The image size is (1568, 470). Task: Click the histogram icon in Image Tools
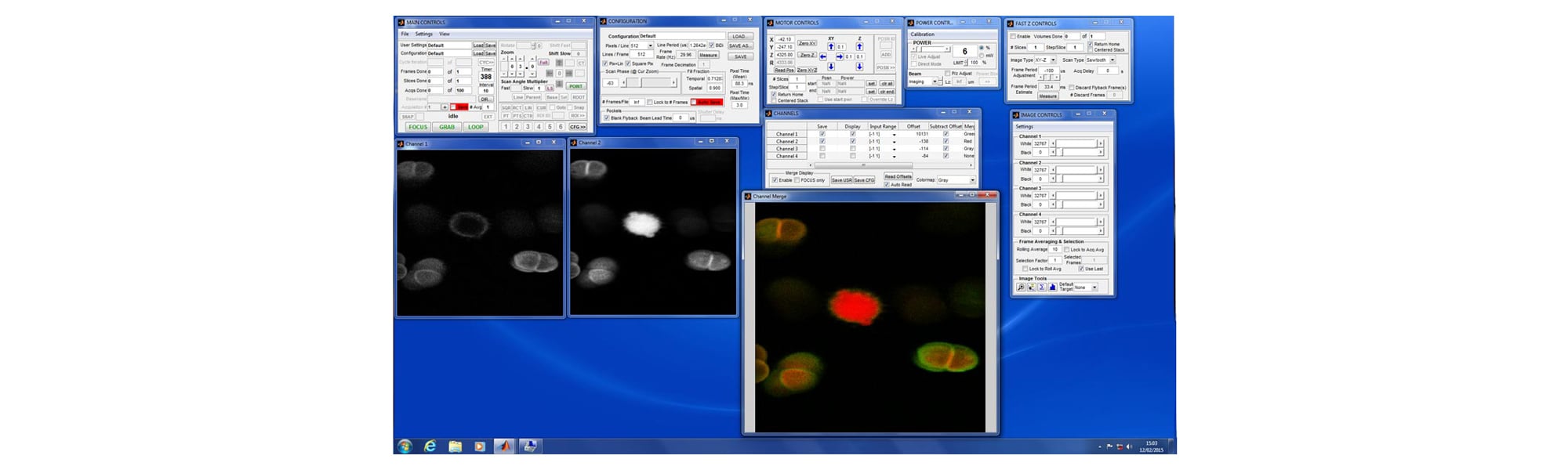(x=1052, y=287)
